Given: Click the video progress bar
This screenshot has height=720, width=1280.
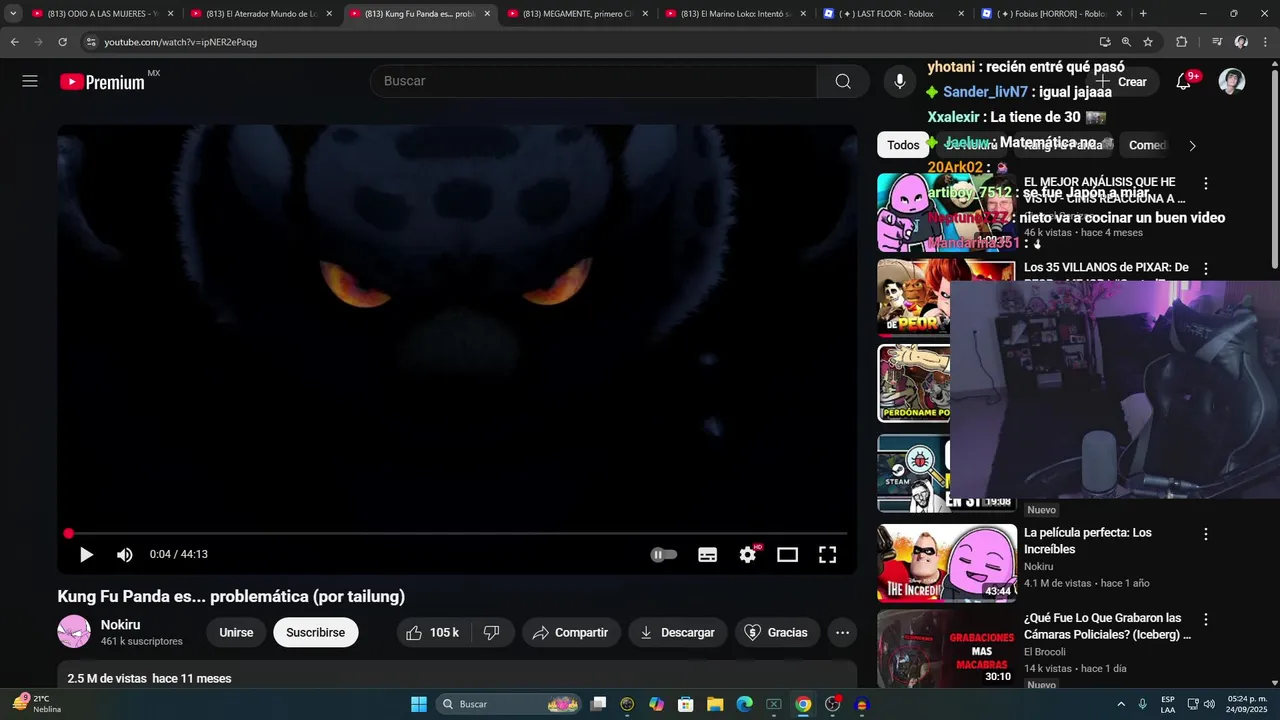Looking at the screenshot, I should tap(457, 534).
